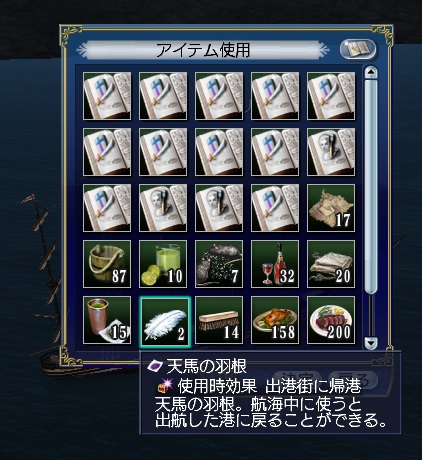Select the roast chicken dish with count 158
This screenshot has width=422, height=460.
tap(275, 320)
